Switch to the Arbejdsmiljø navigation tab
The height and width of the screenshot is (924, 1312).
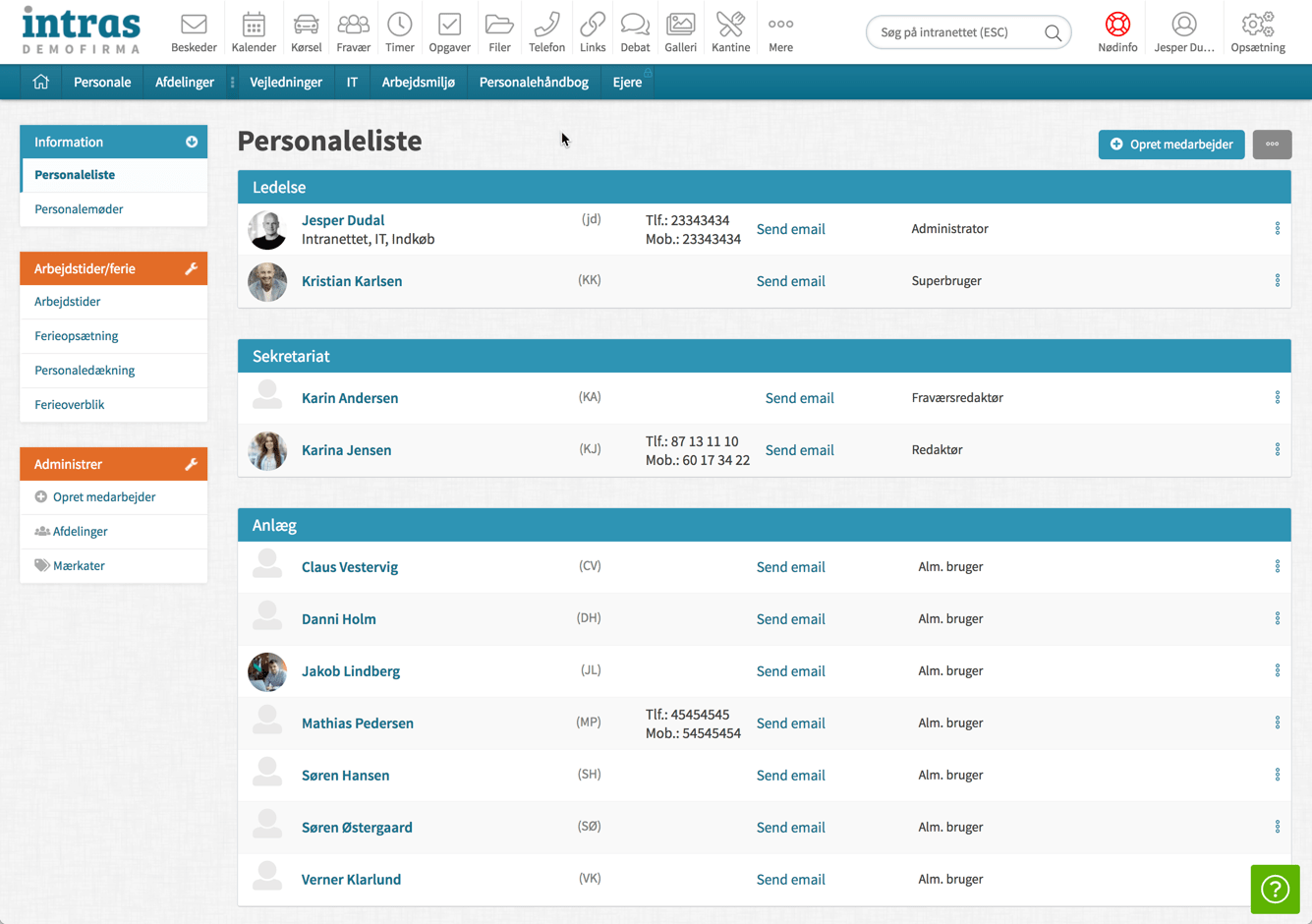click(x=418, y=83)
